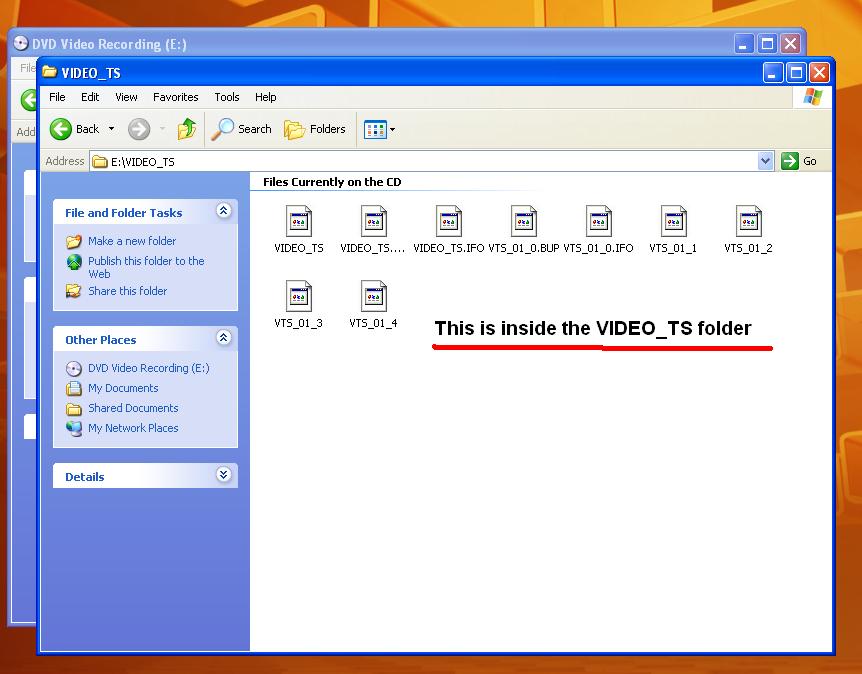862x674 pixels.
Task: Open the Views button menu
Action: click(x=379, y=130)
